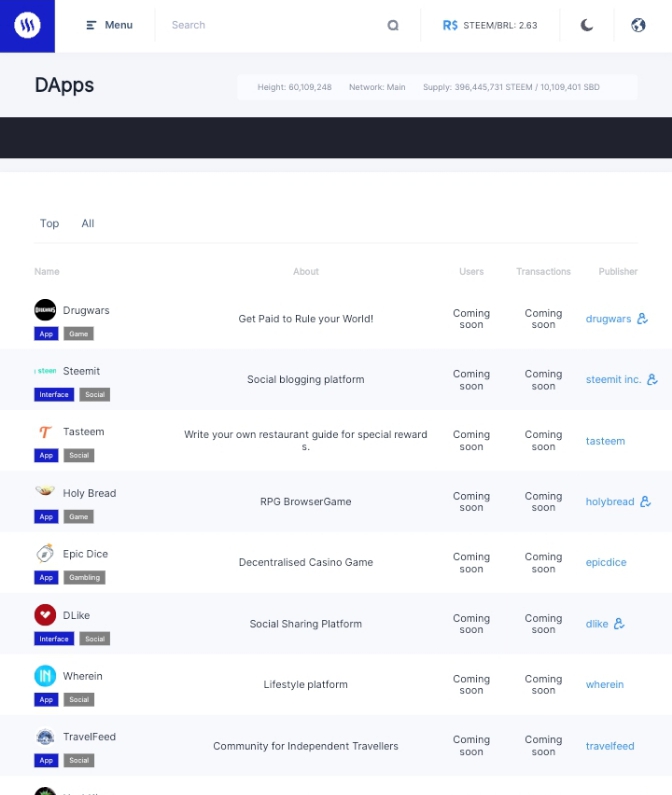The image size is (672, 795).
Task: Click the Holy Bread name text
Action: [x=89, y=493]
